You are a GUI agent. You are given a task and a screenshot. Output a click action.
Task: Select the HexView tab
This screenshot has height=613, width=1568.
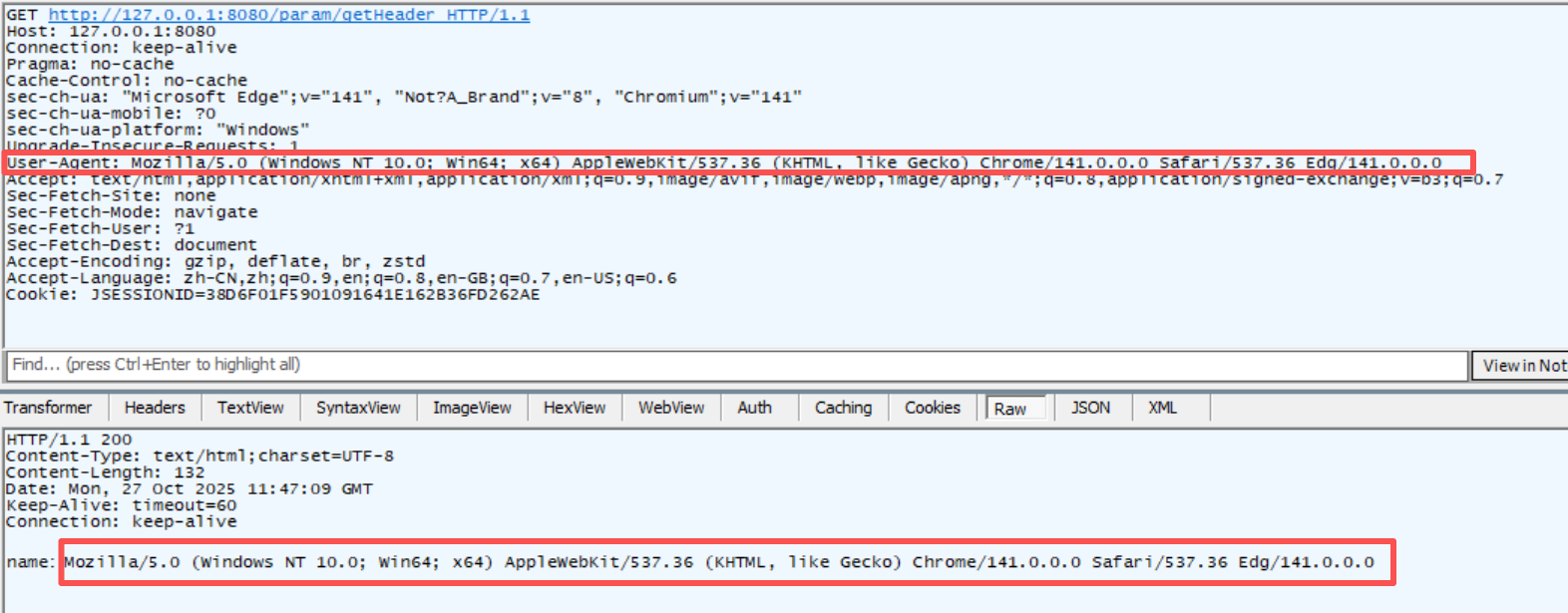(575, 408)
